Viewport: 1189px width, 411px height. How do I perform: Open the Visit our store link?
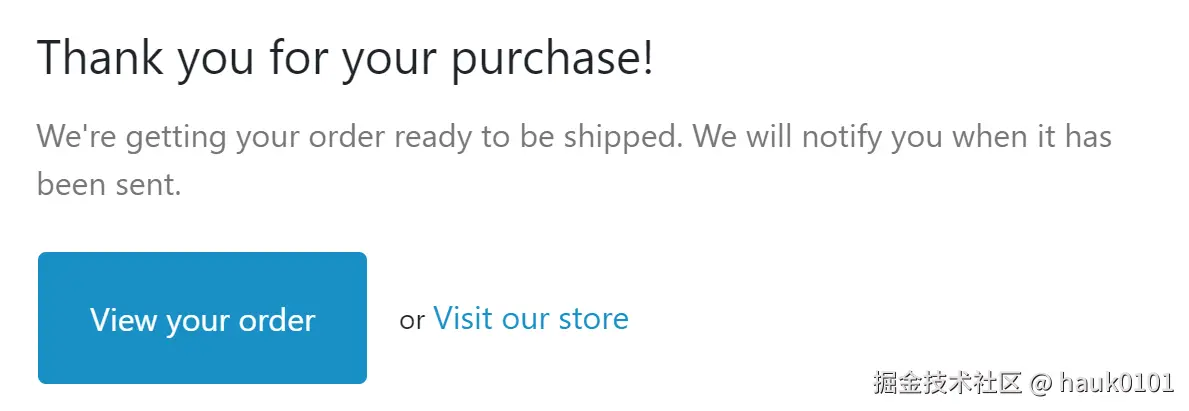point(530,318)
